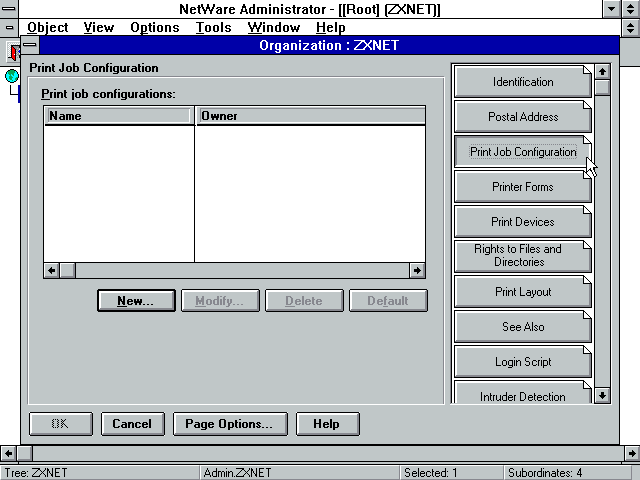Screen dimensions: 640x480
Task: Open the Options menu
Action: pyautogui.click(x=155, y=27)
